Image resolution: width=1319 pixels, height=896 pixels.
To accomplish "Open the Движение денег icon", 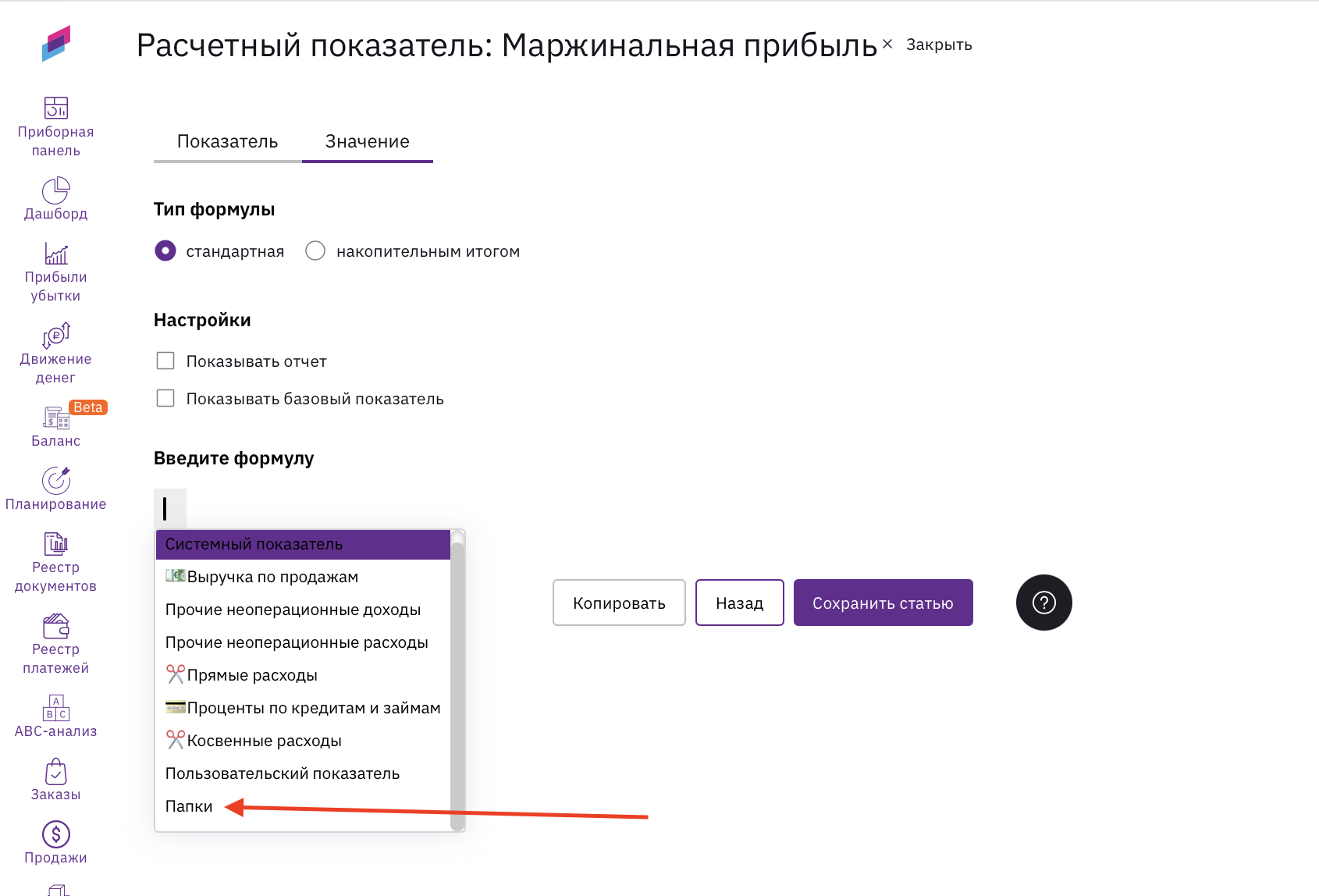I will click(55, 336).
